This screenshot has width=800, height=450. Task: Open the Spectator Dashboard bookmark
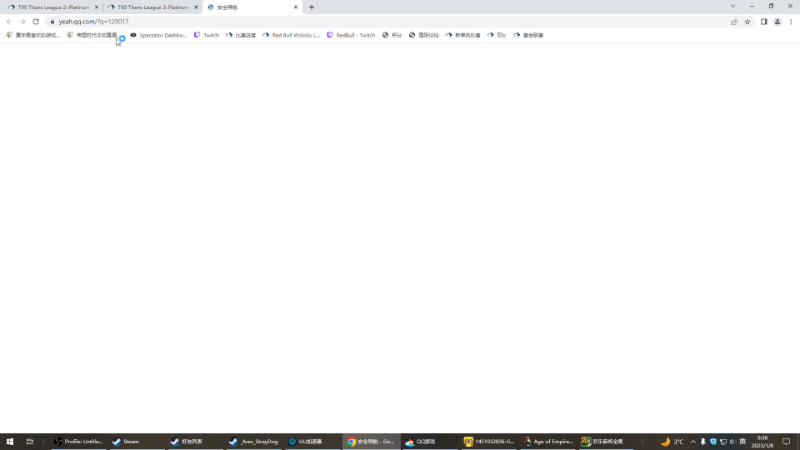tap(159, 35)
